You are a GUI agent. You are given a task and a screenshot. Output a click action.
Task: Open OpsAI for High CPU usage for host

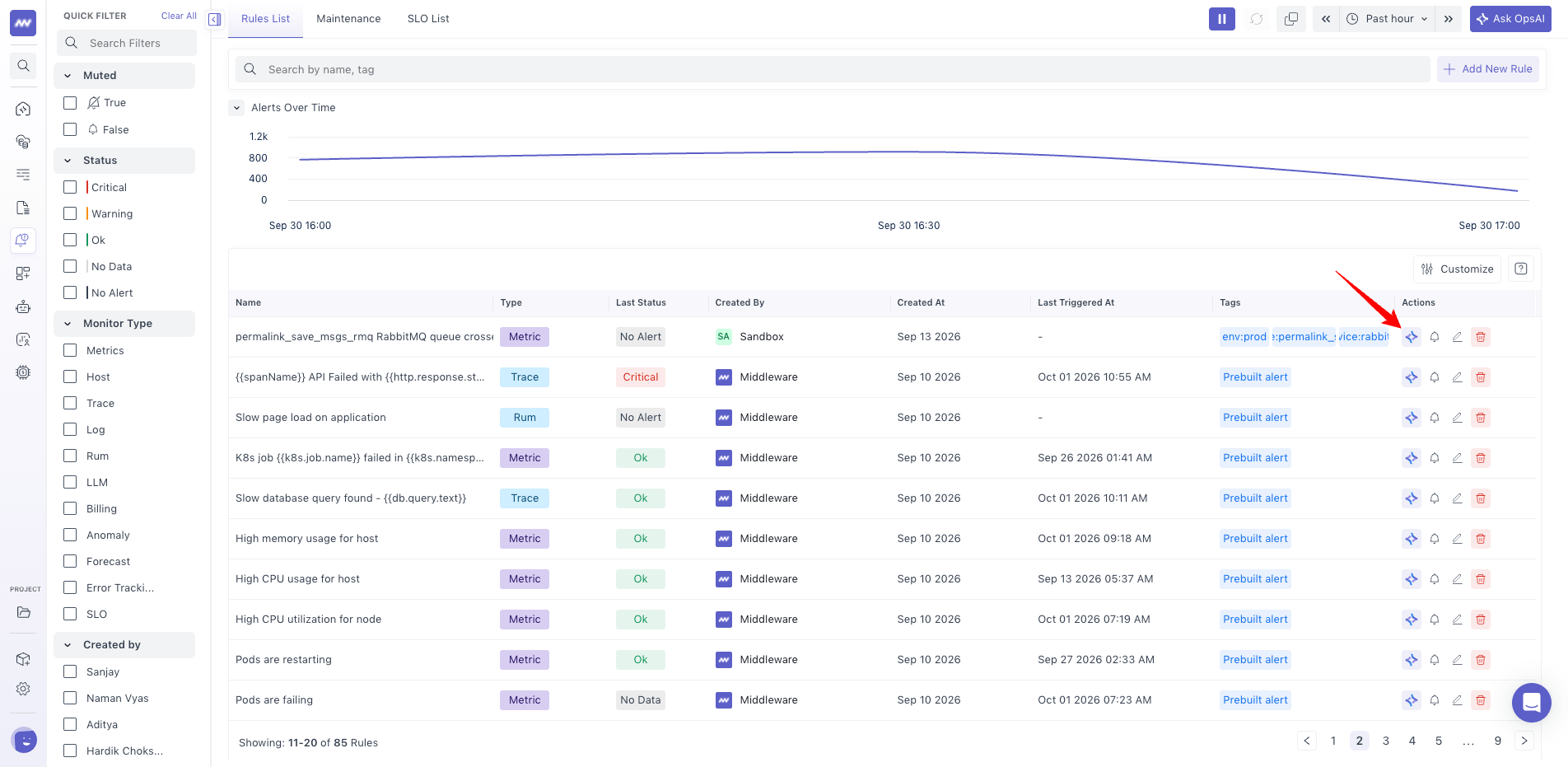tap(1412, 579)
